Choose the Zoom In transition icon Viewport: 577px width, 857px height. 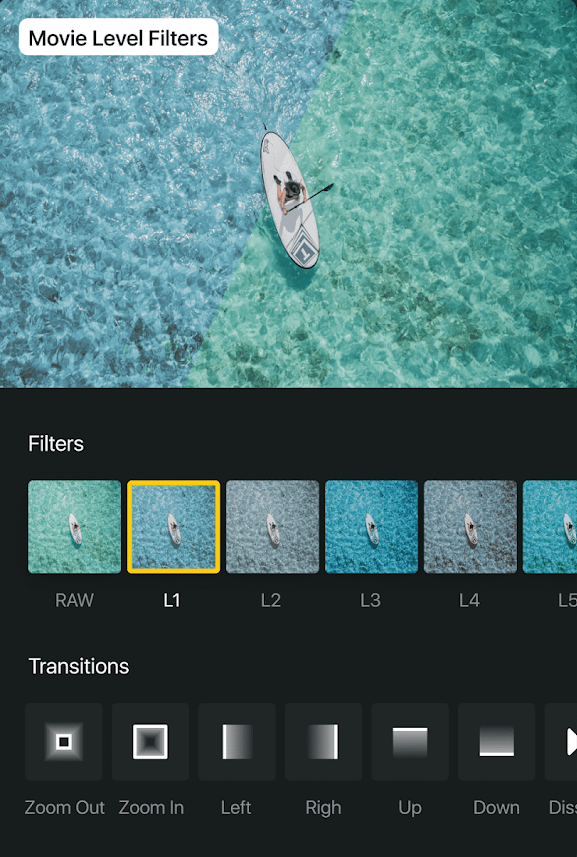coord(150,742)
